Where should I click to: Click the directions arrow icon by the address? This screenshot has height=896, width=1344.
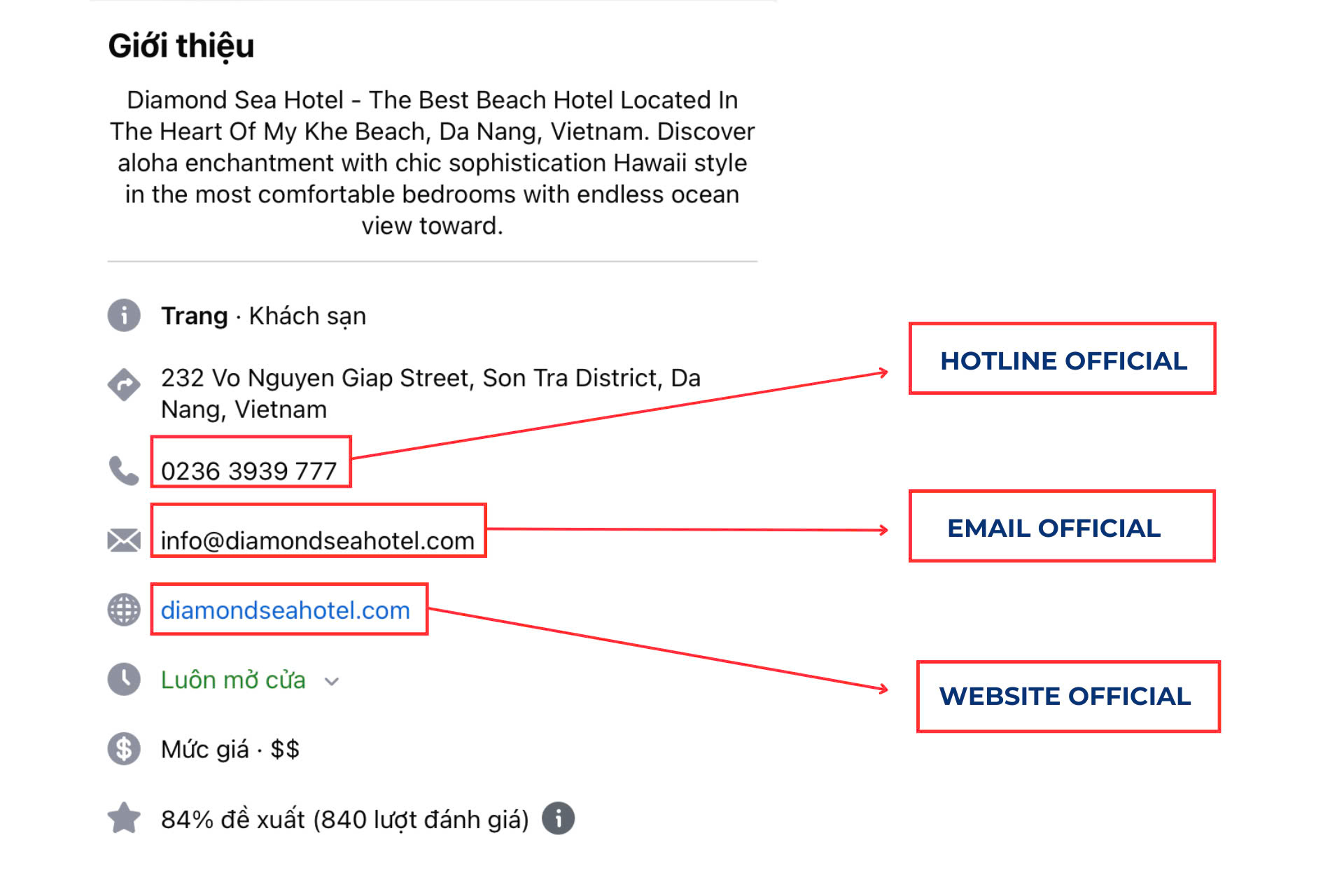(x=124, y=384)
